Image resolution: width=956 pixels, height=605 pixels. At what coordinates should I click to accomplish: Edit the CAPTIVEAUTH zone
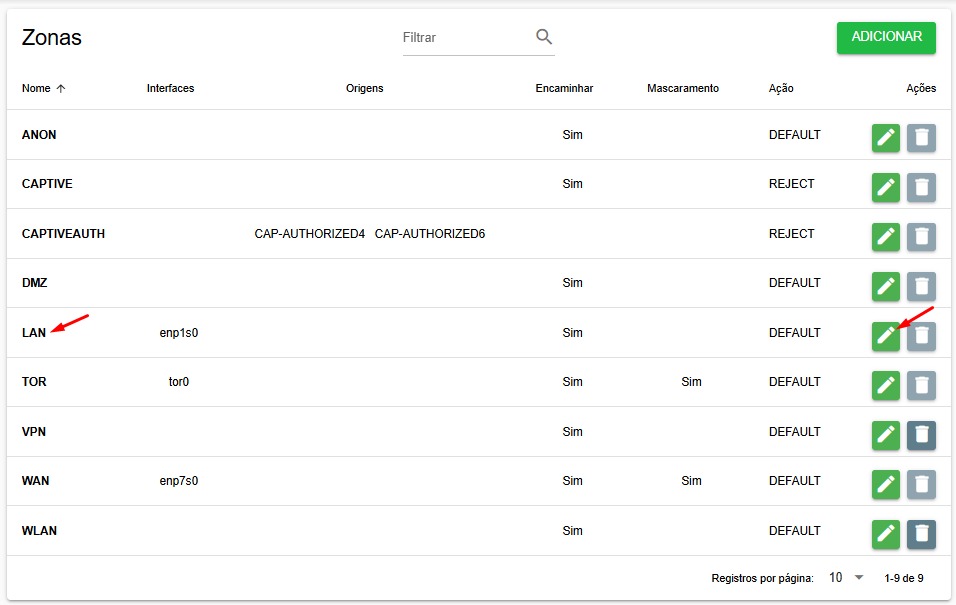(x=885, y=237)
